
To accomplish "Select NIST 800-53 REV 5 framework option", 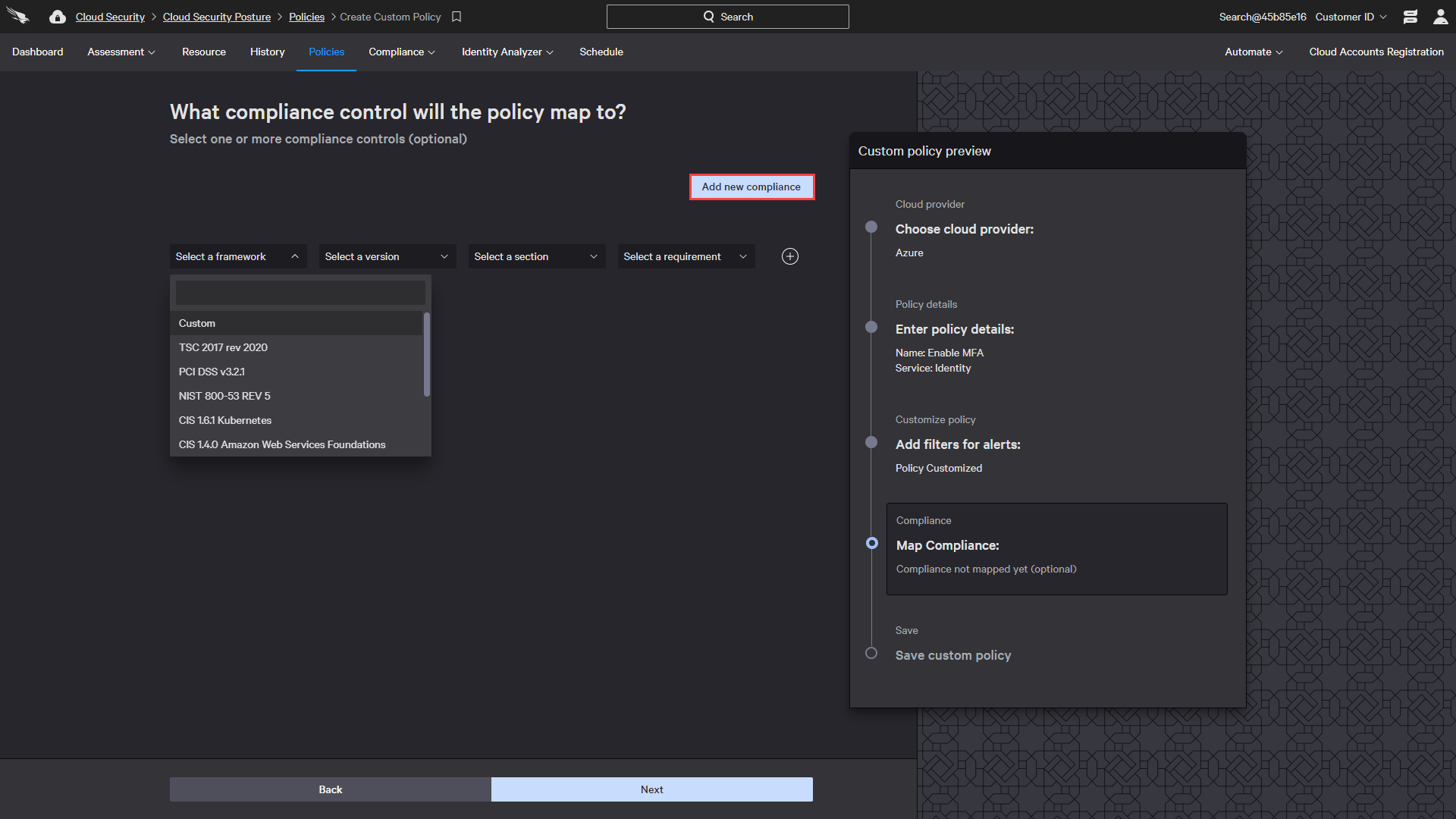I will point(224,396).
